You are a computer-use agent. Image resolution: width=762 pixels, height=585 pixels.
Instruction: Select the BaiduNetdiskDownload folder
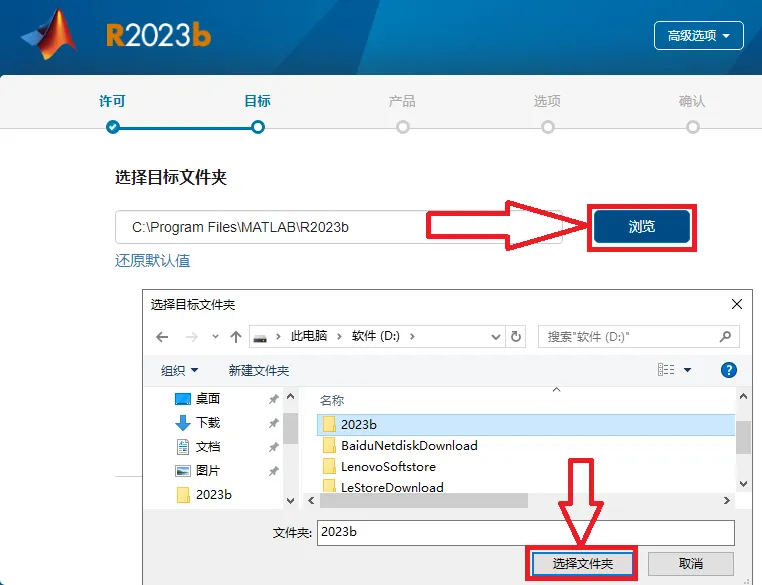399,446
